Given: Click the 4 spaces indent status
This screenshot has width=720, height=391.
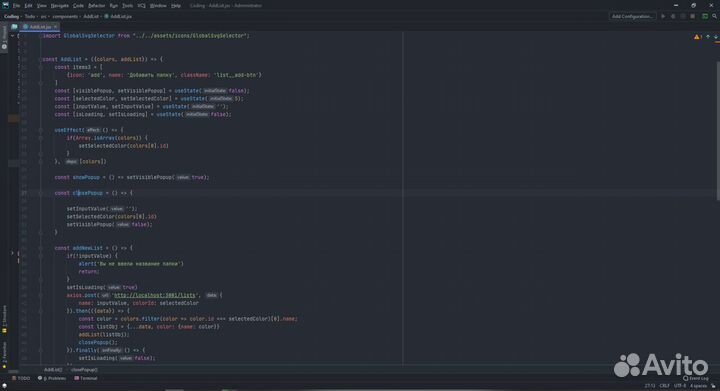Looking at the screenshot, I should 698,386.
